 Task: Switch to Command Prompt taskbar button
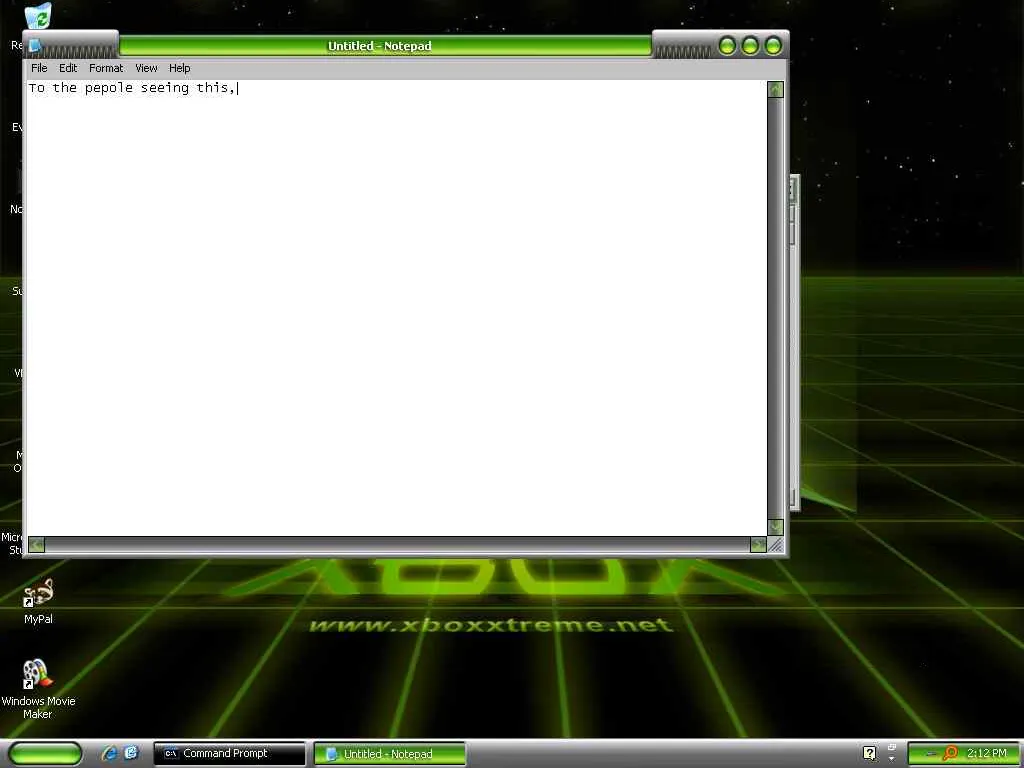point(229,754)
